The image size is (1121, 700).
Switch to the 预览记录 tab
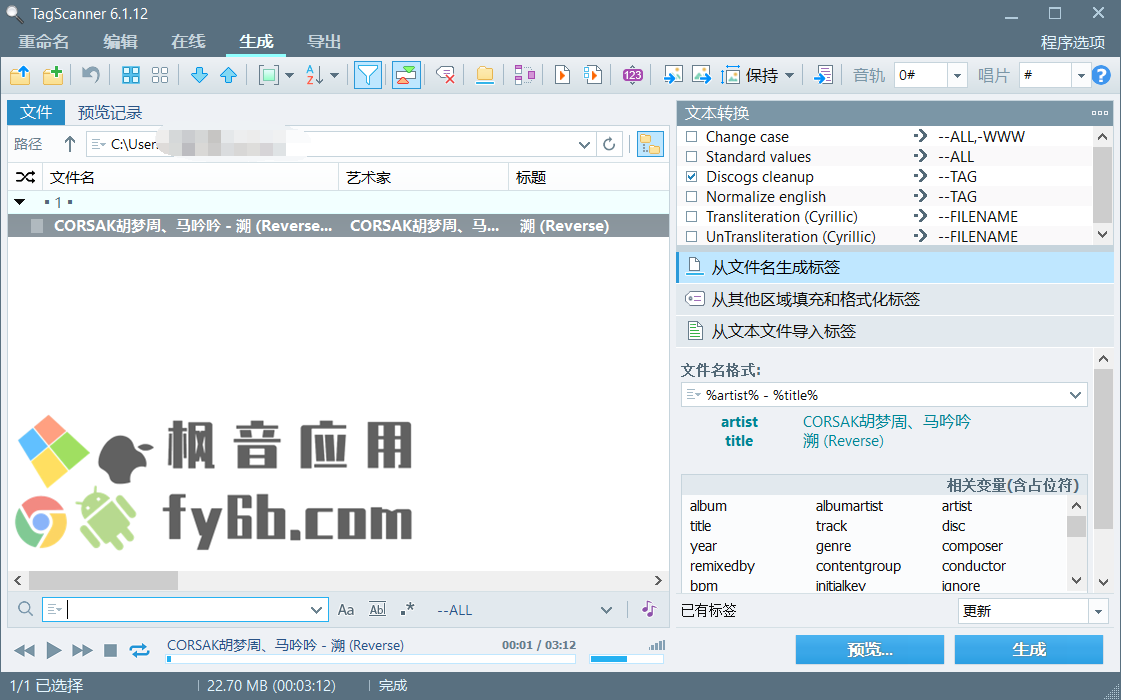pos(110,113)
